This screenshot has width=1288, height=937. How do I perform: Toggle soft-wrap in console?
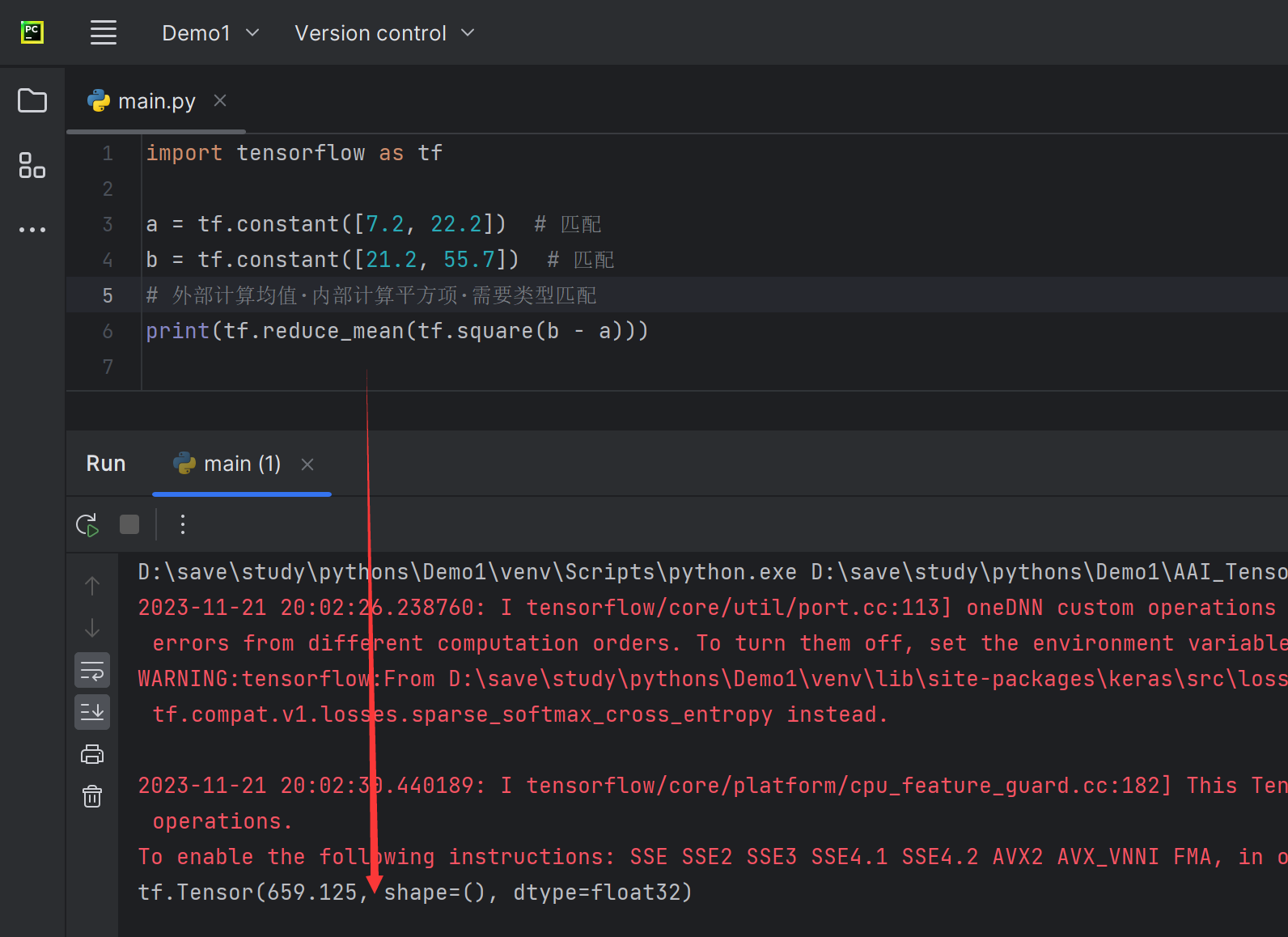click(92, 670)
